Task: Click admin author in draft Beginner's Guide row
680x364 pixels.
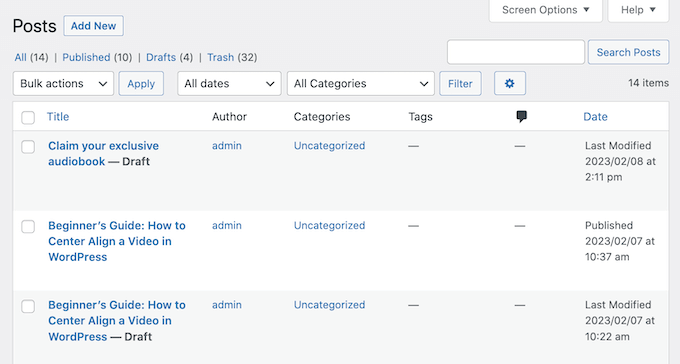Action: [227, 305]
